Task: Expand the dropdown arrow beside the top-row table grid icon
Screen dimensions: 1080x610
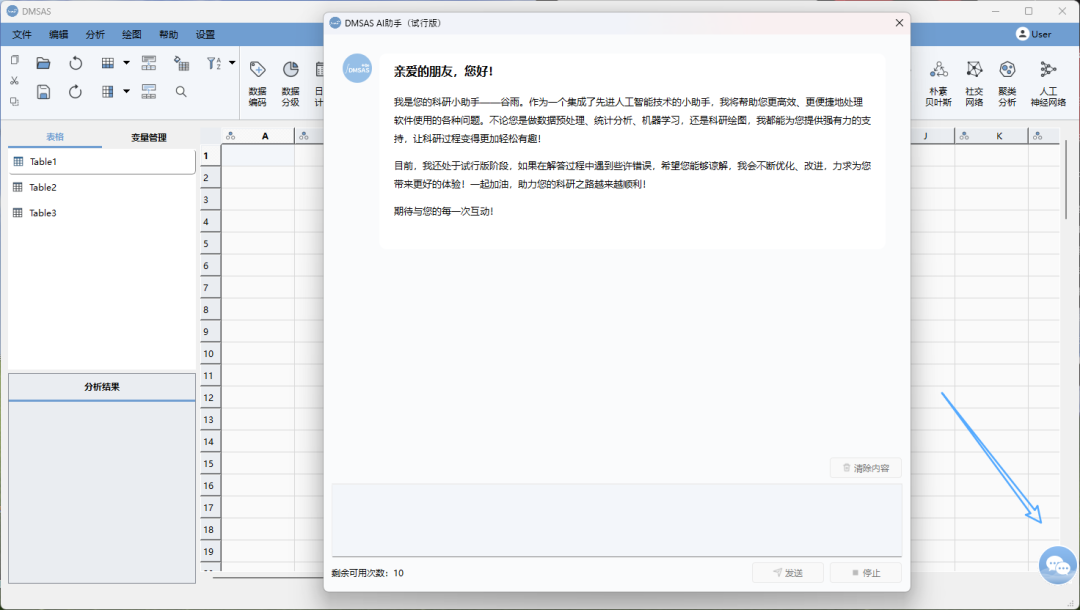Action: click(126, 63)
